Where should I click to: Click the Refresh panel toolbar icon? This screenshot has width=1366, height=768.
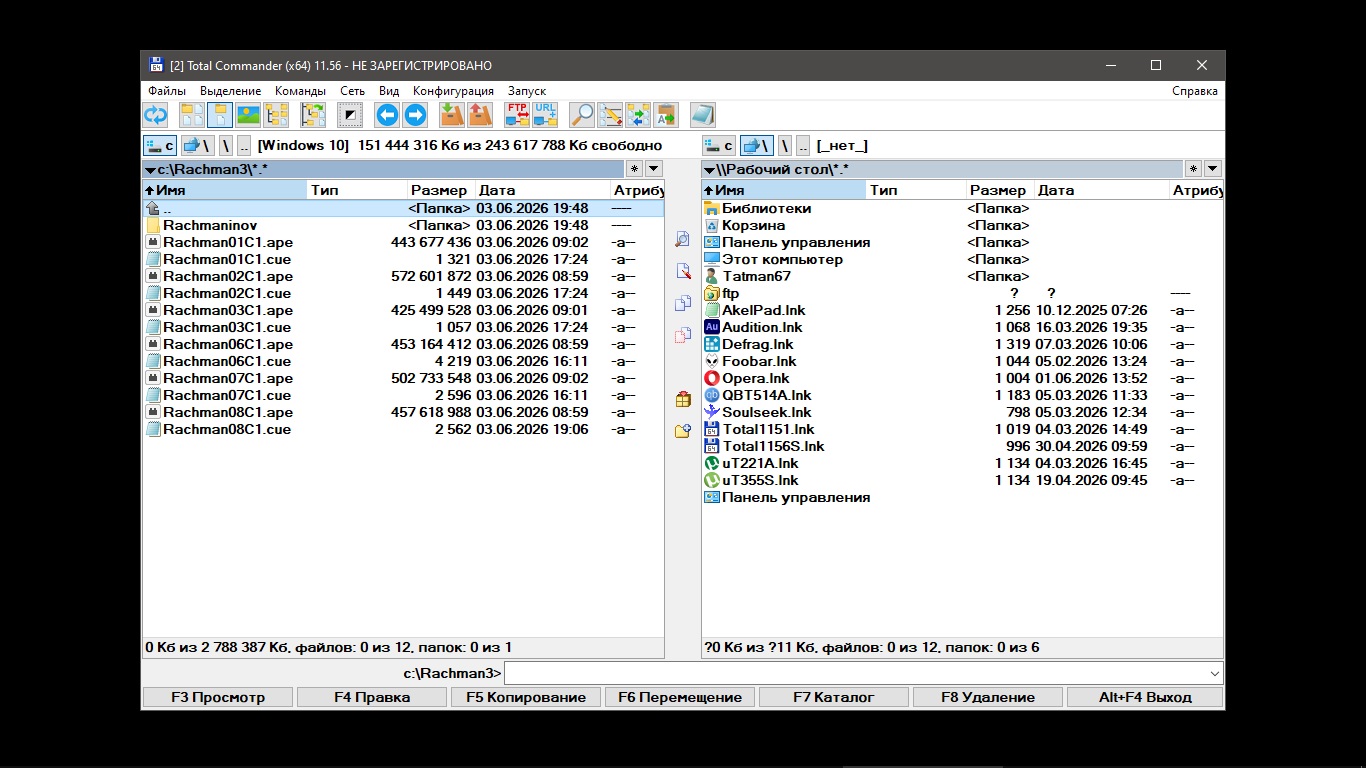click(x=156, y=115)
